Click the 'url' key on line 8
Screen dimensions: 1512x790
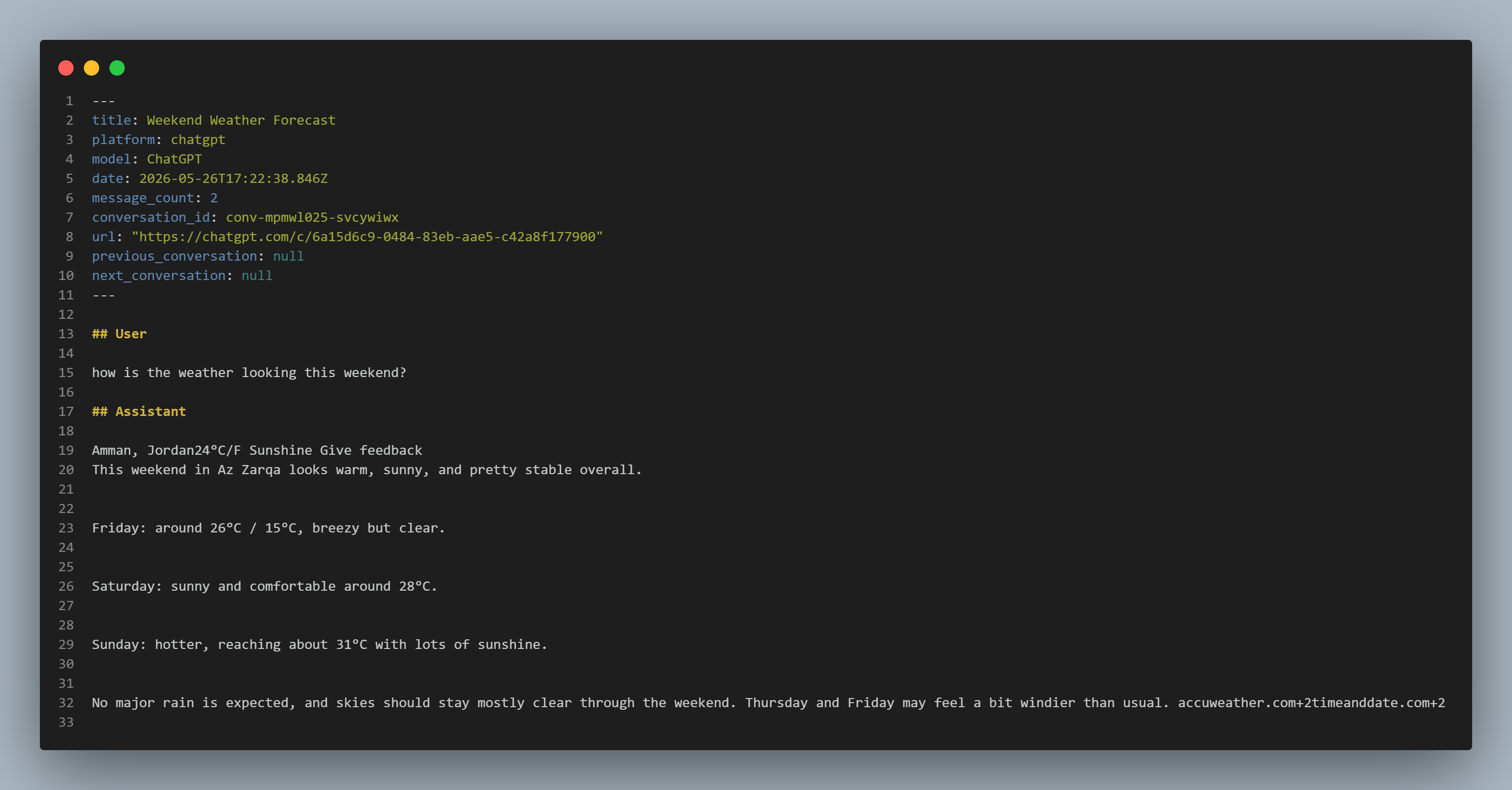[x=103, y=237]
